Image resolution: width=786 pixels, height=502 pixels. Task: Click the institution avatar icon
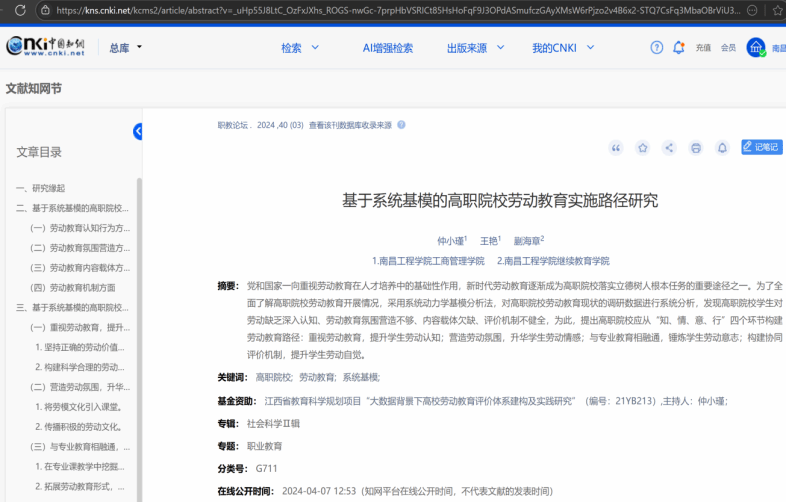pos(756,47)
